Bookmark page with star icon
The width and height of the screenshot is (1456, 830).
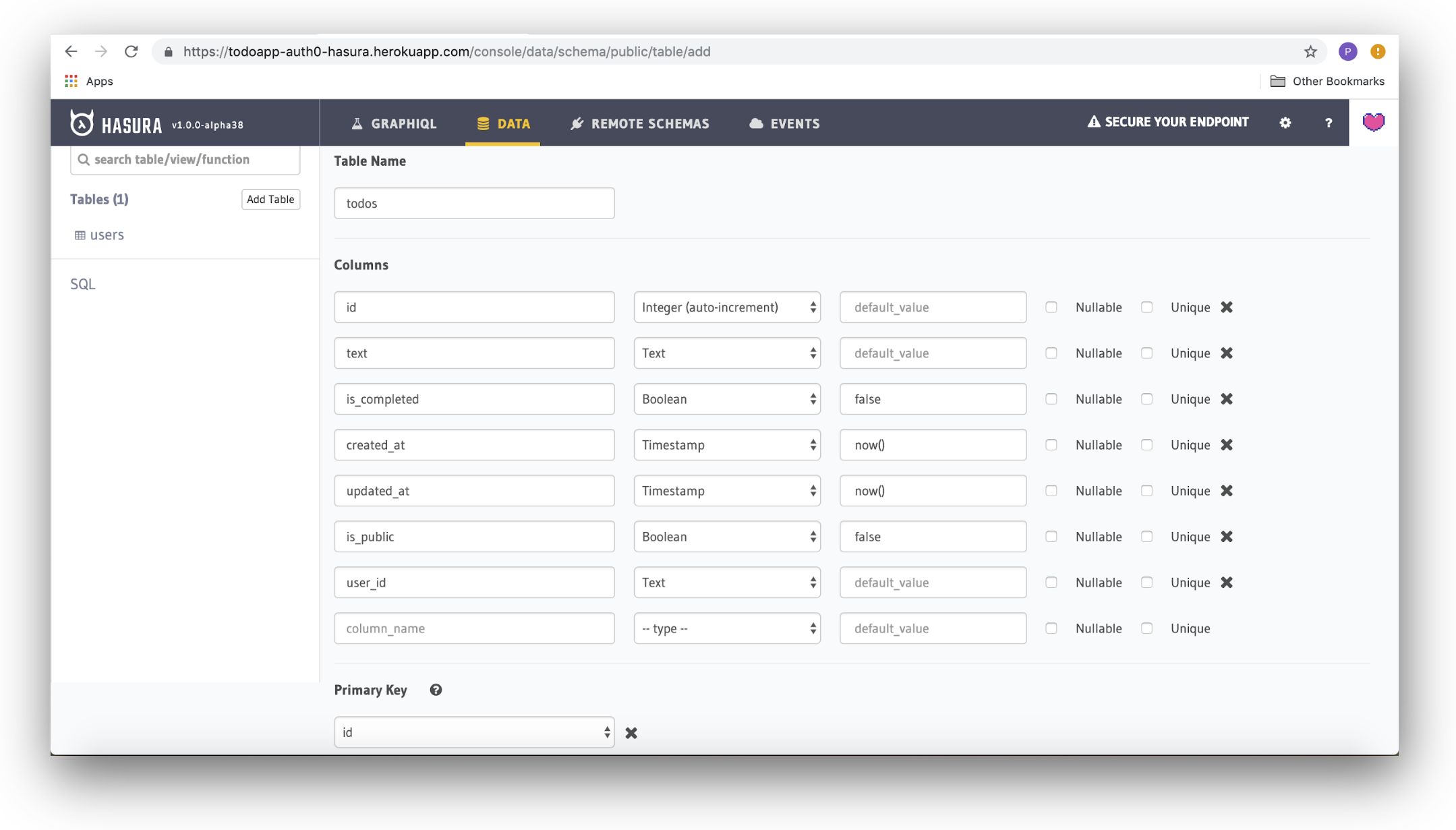point(1310,51)
